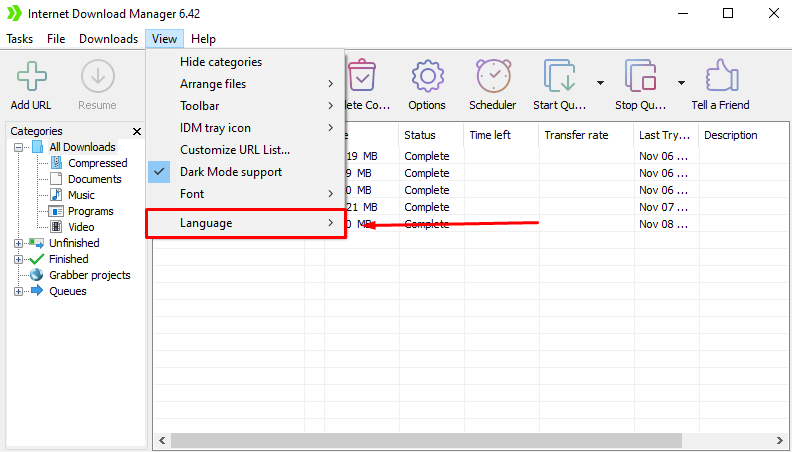Select the Compressed category icon
792x452 pixels.
pos(57,163)
